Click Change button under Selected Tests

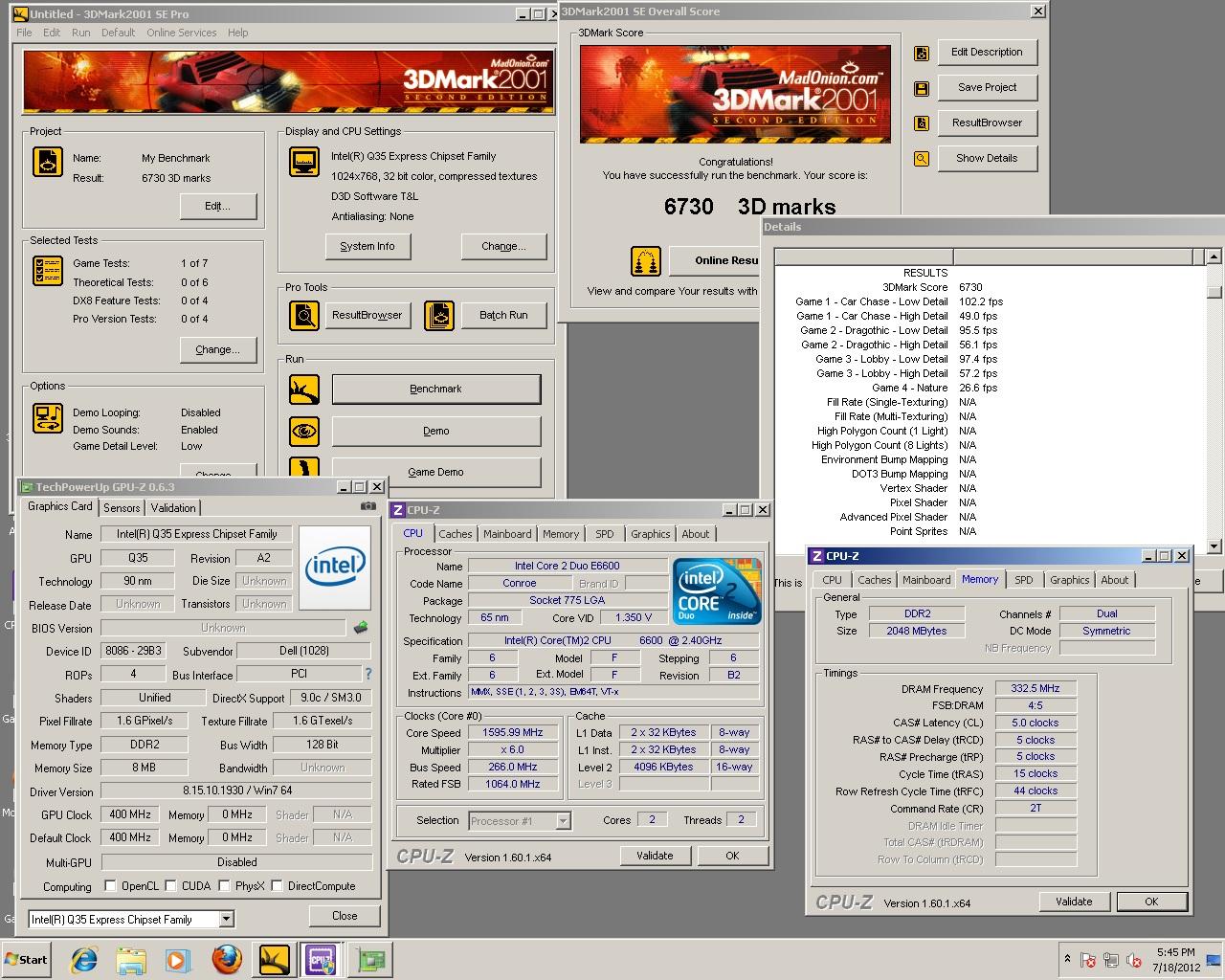click(218, 350)
